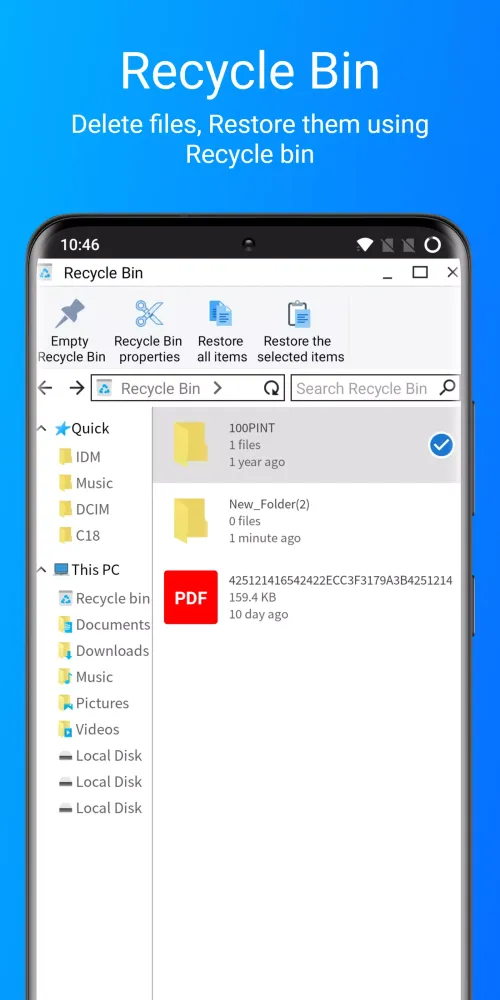Click the New_Folder(2) folder icon
This screenshot has height=1000, width=500.
[x=190, y=520]
